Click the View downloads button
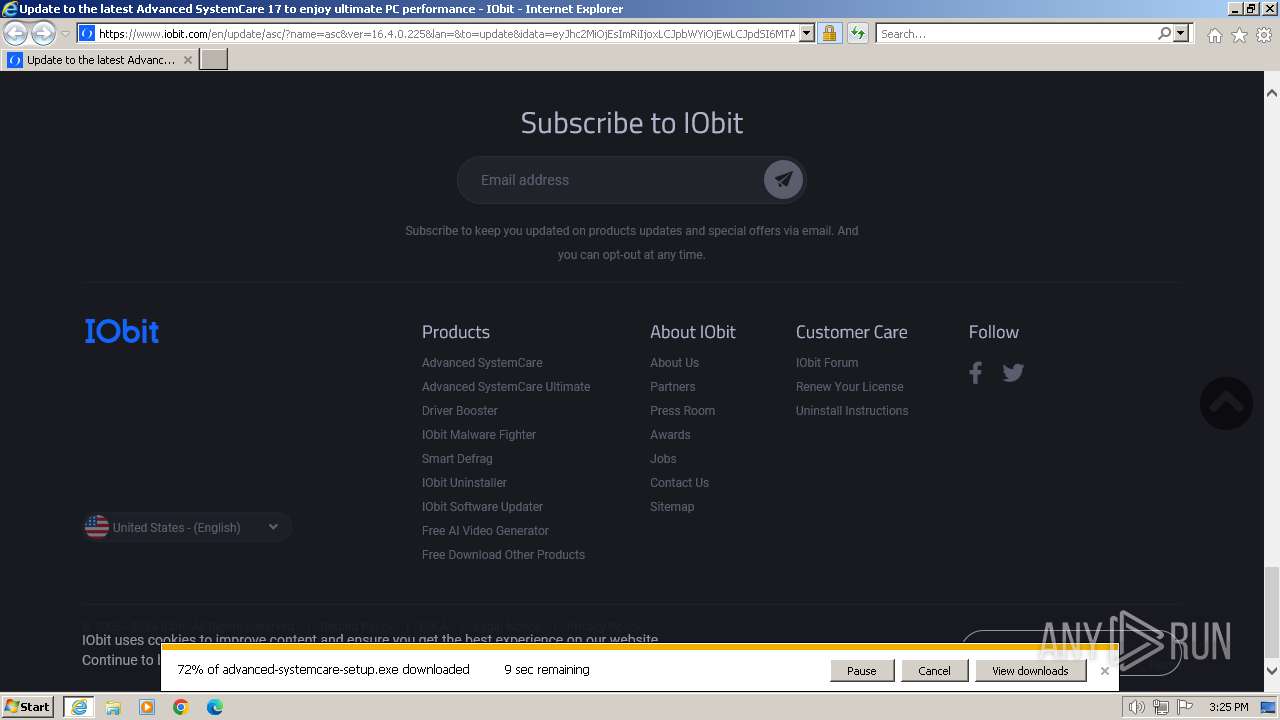1280x720 pixels. [x=1030, y=671]
